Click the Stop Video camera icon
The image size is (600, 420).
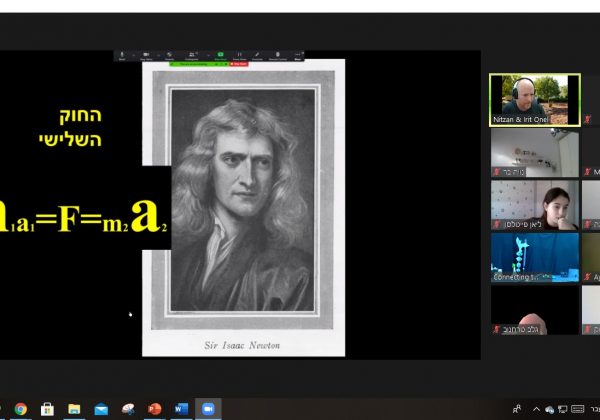pyautogui.click(x=146, y=55)
